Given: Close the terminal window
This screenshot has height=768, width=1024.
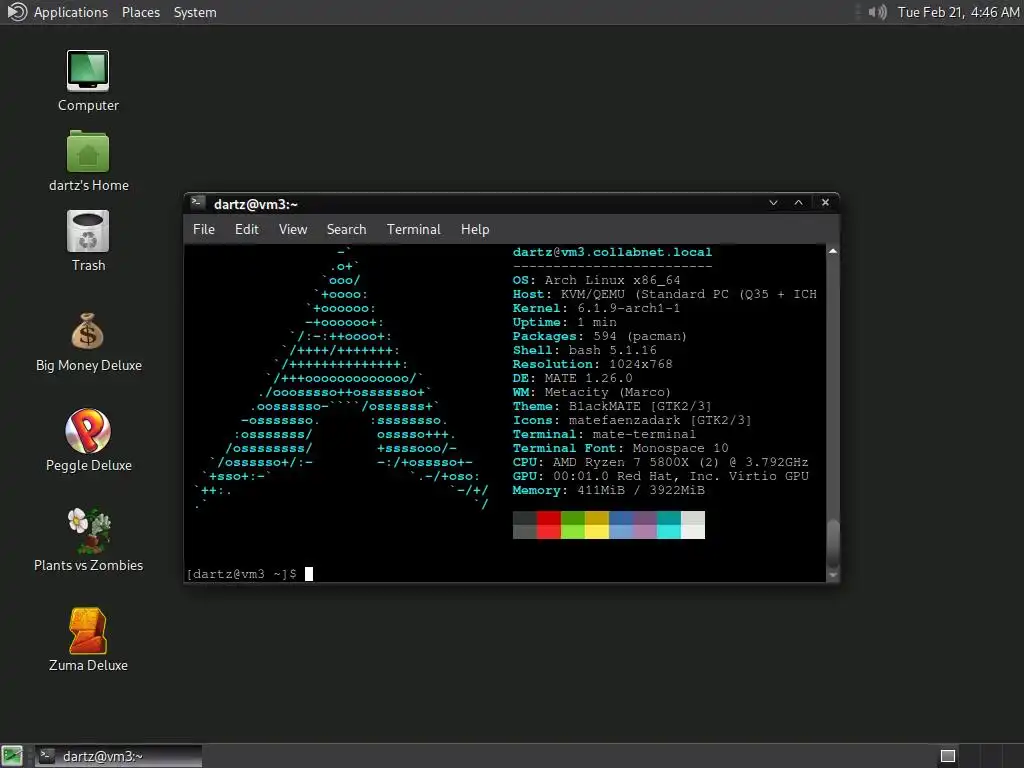Looking at the screenshot, I should (825, 202).
